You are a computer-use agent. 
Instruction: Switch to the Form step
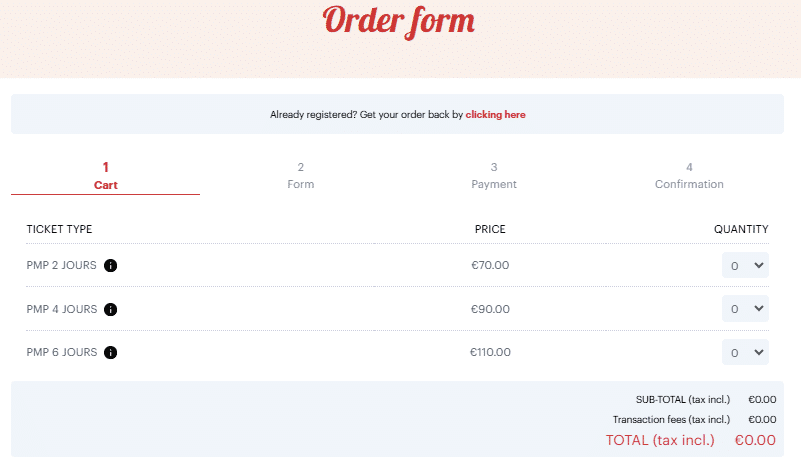[x=300, y=176]
